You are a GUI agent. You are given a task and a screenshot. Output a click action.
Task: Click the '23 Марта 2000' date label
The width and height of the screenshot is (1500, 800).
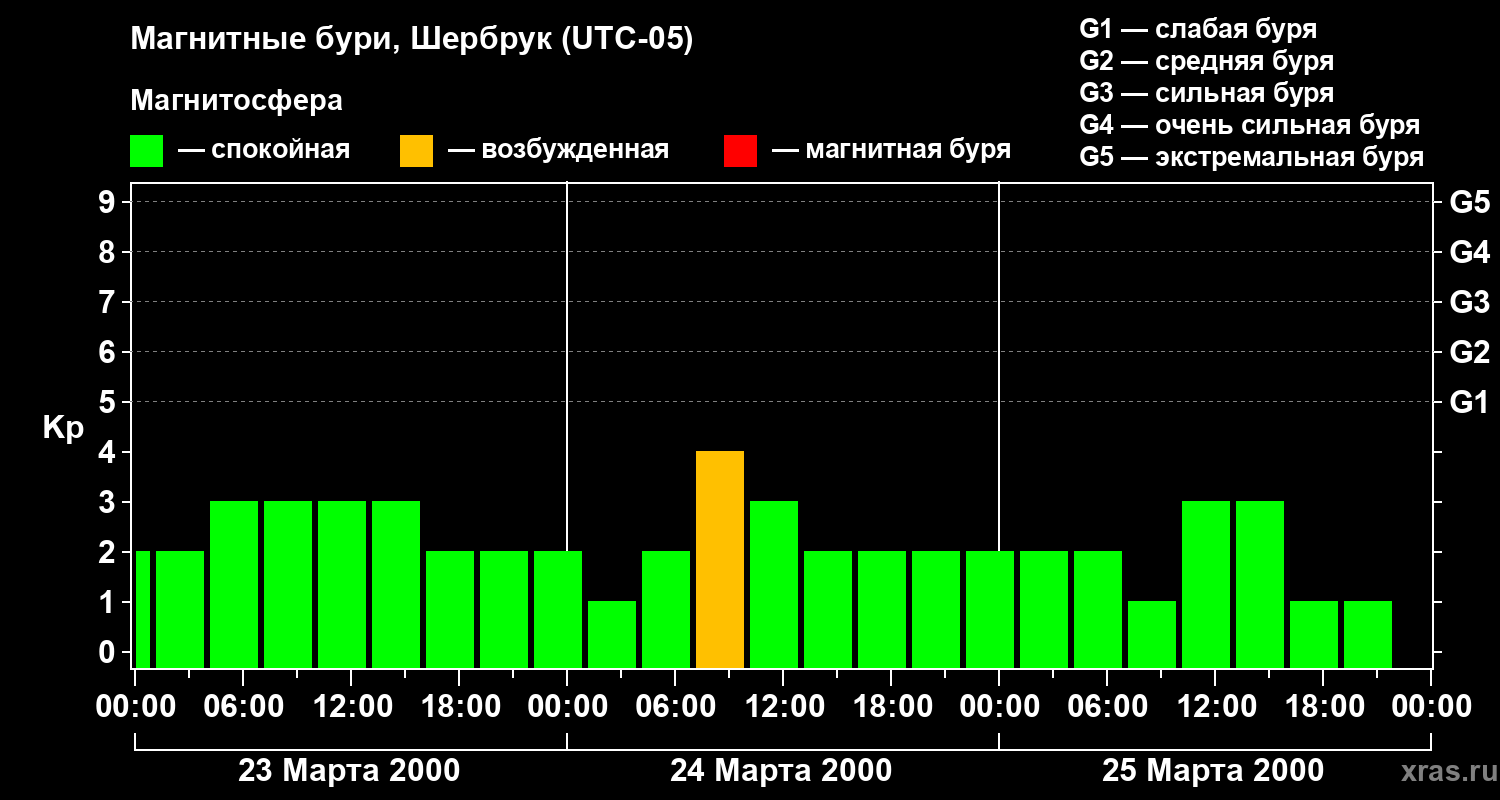tap(350, 771)
